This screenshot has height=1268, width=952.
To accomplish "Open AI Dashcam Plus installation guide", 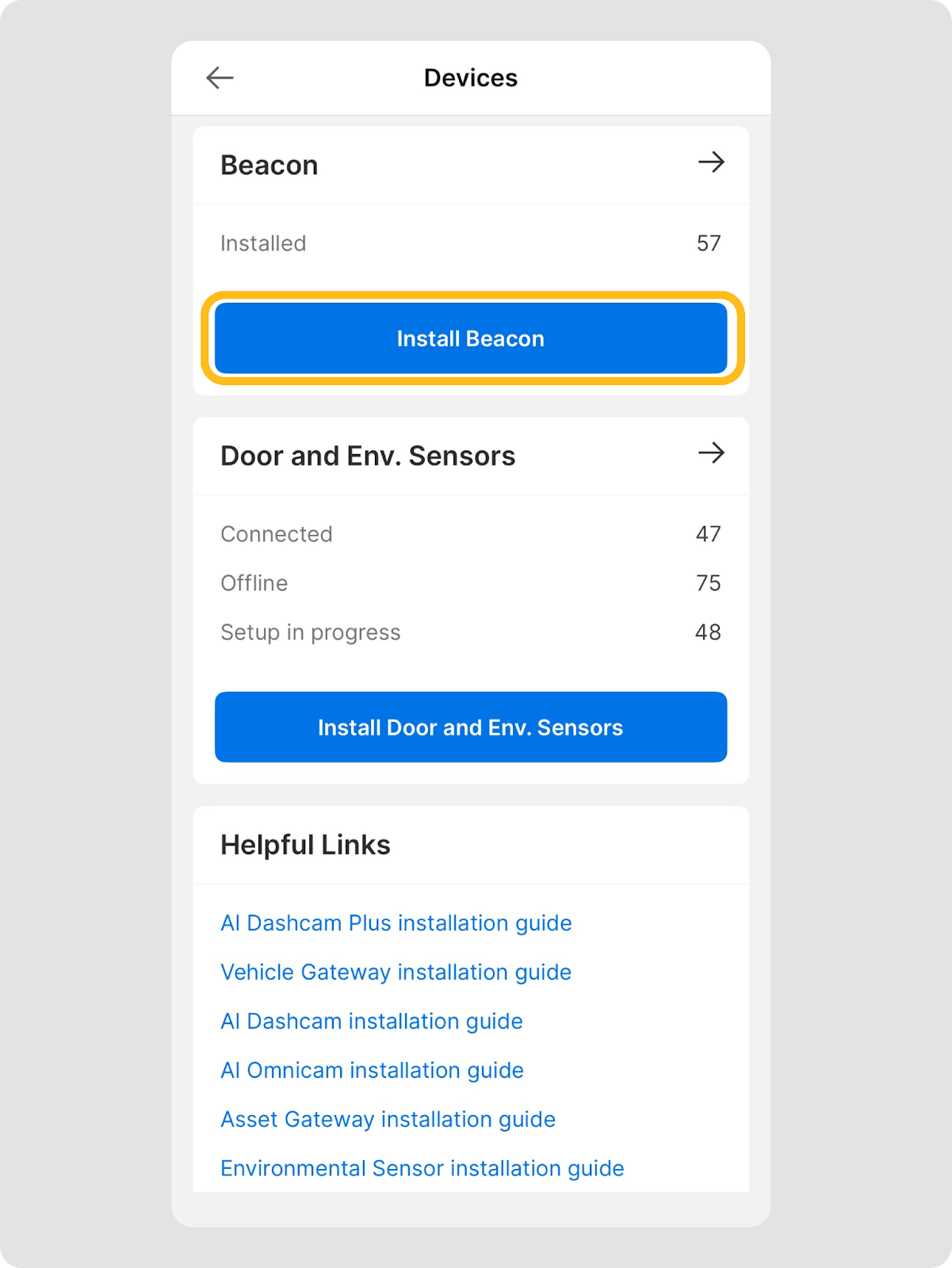I will pos(396,923).
